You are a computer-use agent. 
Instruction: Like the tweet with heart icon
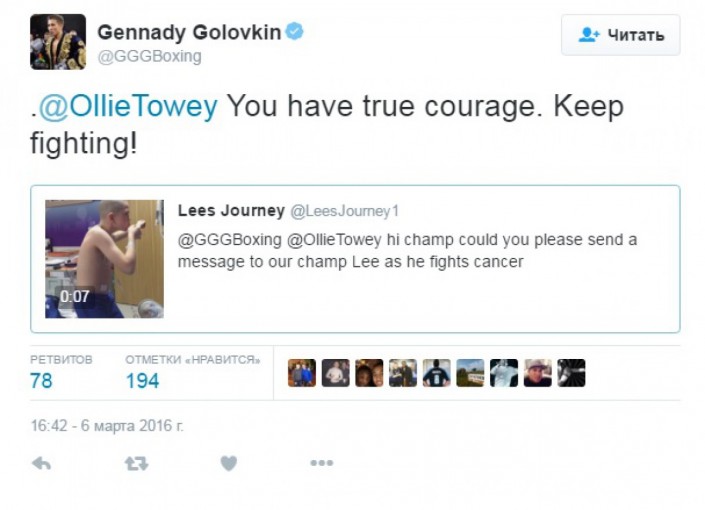click(x=229, y=463)
